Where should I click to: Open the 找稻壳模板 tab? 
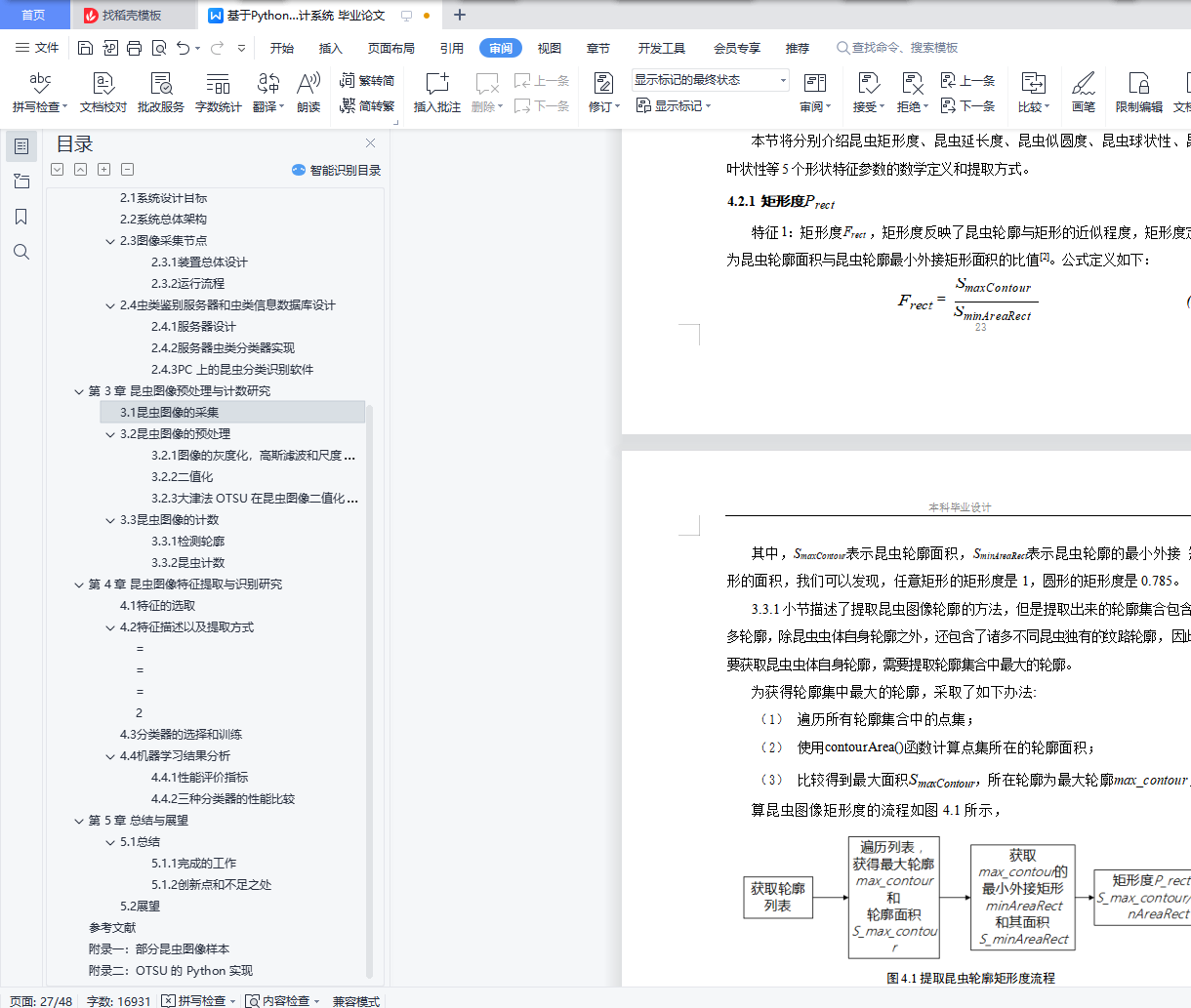tap(133, 15)
